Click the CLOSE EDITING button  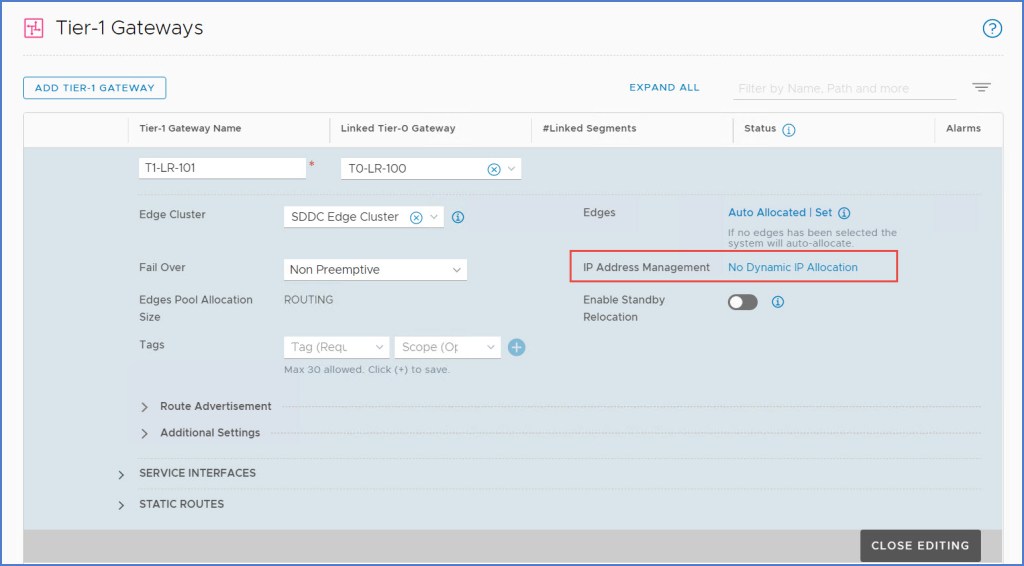[x=919, y=546]
